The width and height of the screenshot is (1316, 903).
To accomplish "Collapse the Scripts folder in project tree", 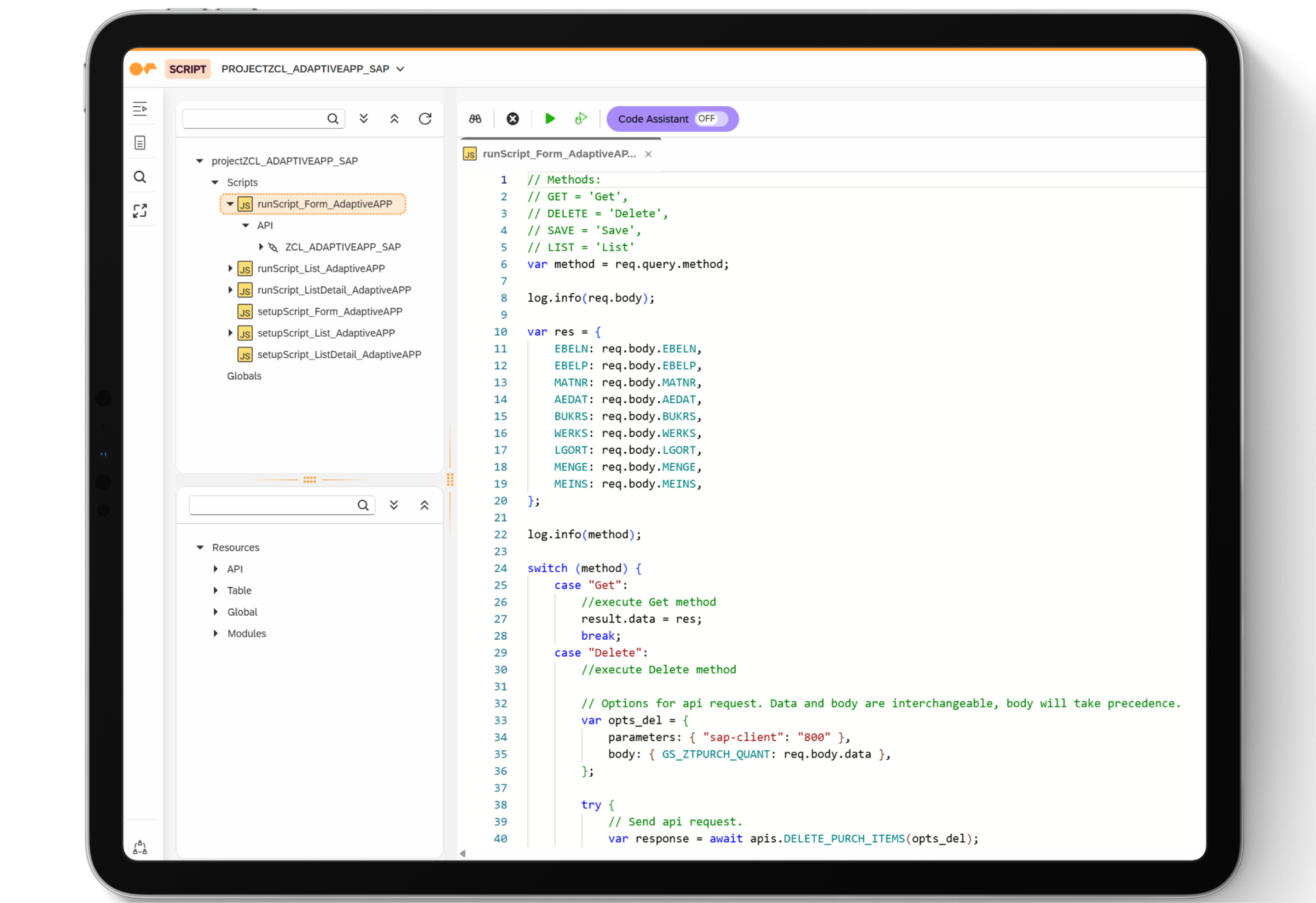I will [215, 182].
